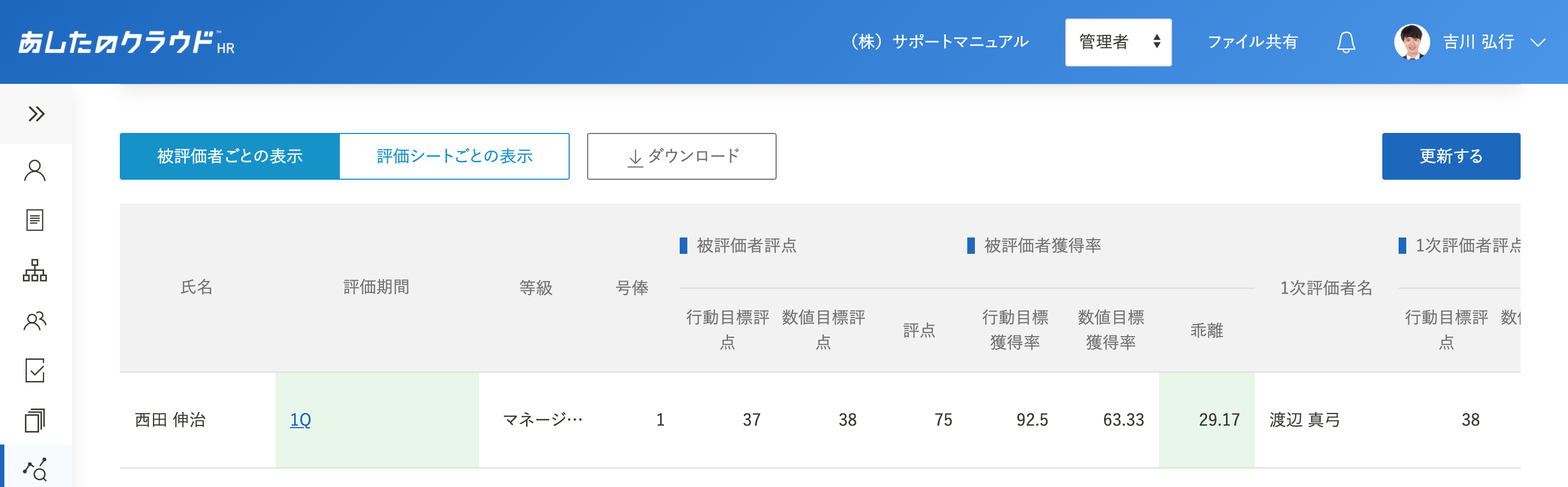Image resolution: width=1568 pixels, height=487 pixels.
Task: Open the copy documents sidebar icon
Action: click(x=35, y=420)
